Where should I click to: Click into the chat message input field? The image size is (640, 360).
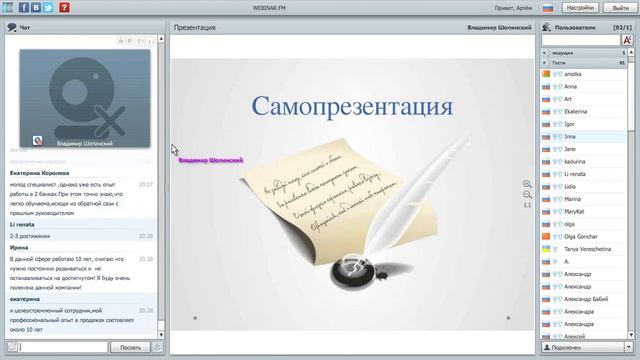pos(63,347)
